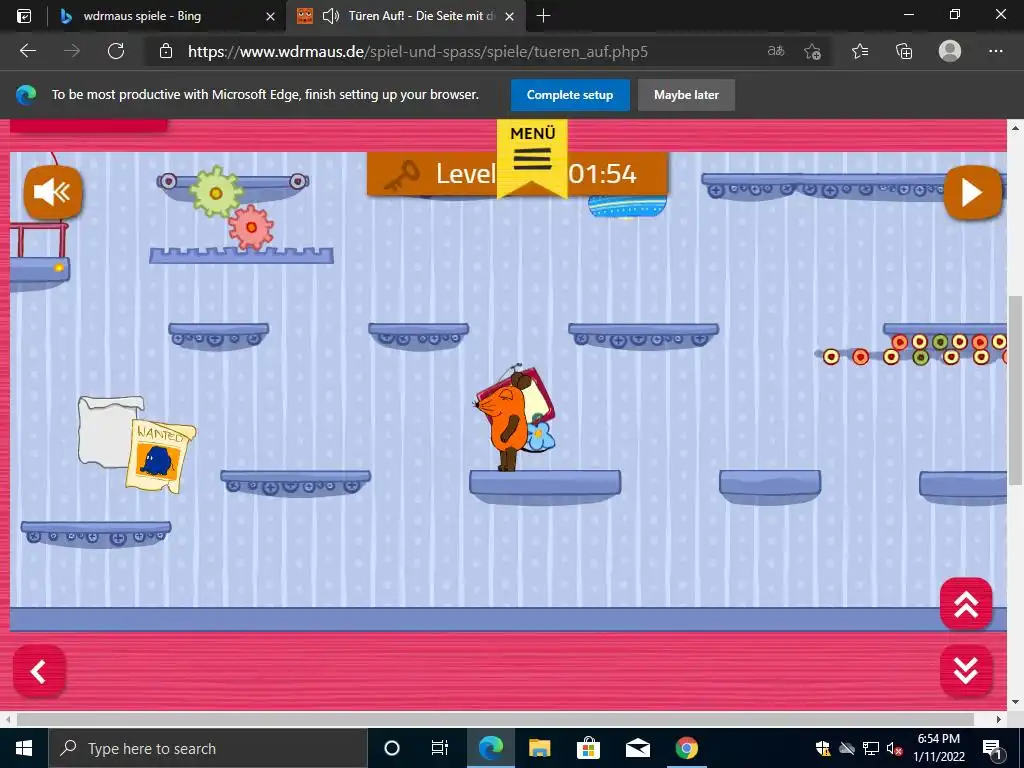The width and height of the screenshot is (1024, 768).
Task: Click the Windows Security tray icon
Action: coord(823,748)
